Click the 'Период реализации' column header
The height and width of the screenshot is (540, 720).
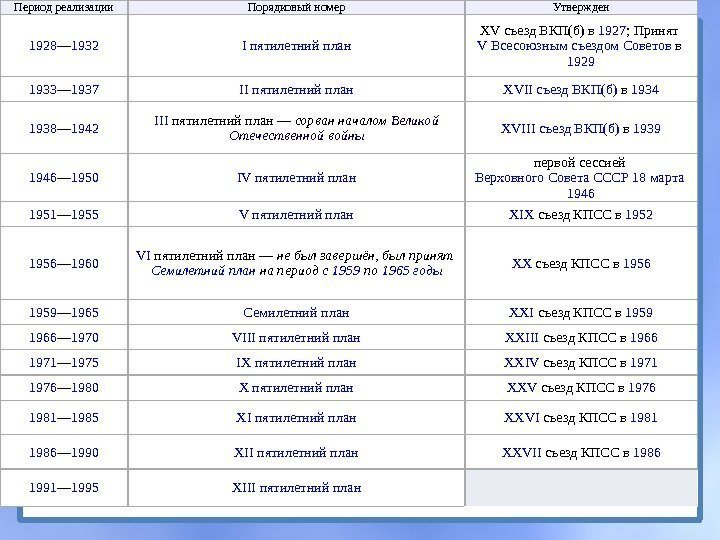pos(64,7)
